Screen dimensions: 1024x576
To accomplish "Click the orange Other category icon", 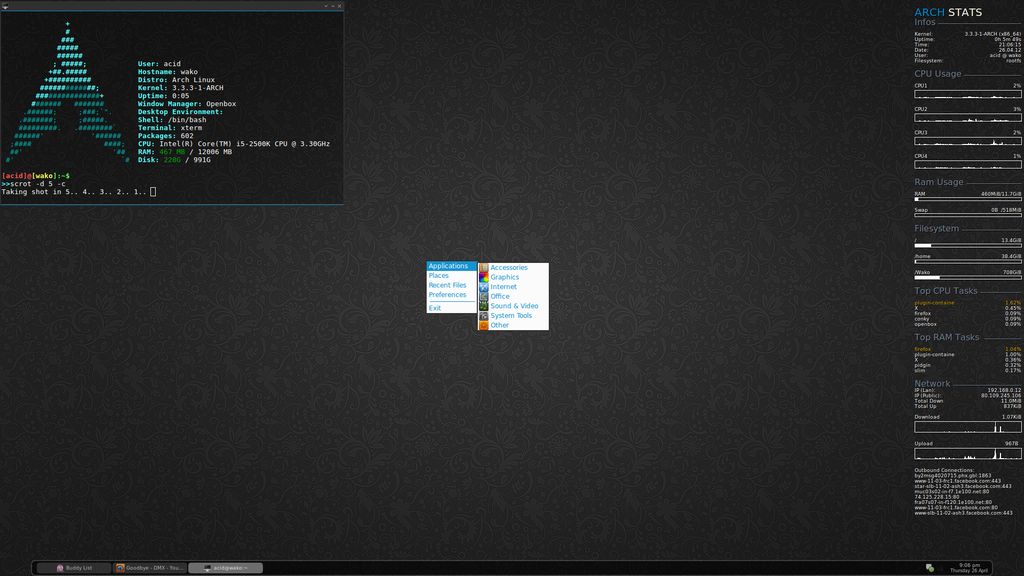I will tap(484, 325).
